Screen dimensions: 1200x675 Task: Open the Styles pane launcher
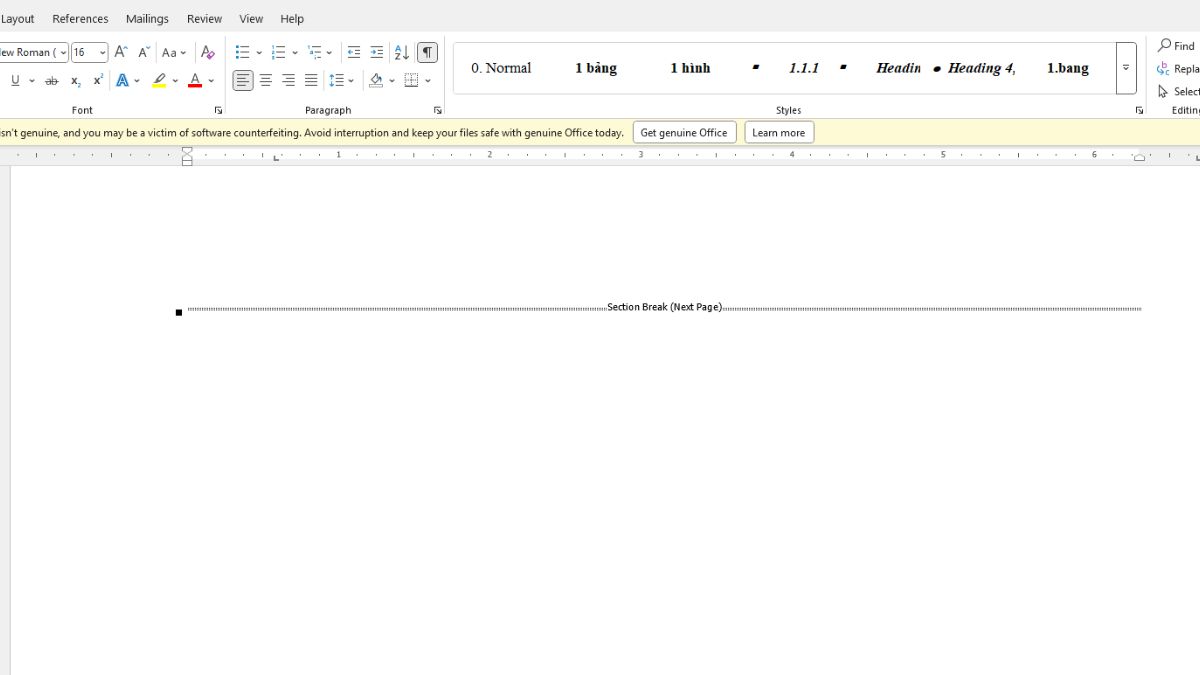[x=1139, y=110]
